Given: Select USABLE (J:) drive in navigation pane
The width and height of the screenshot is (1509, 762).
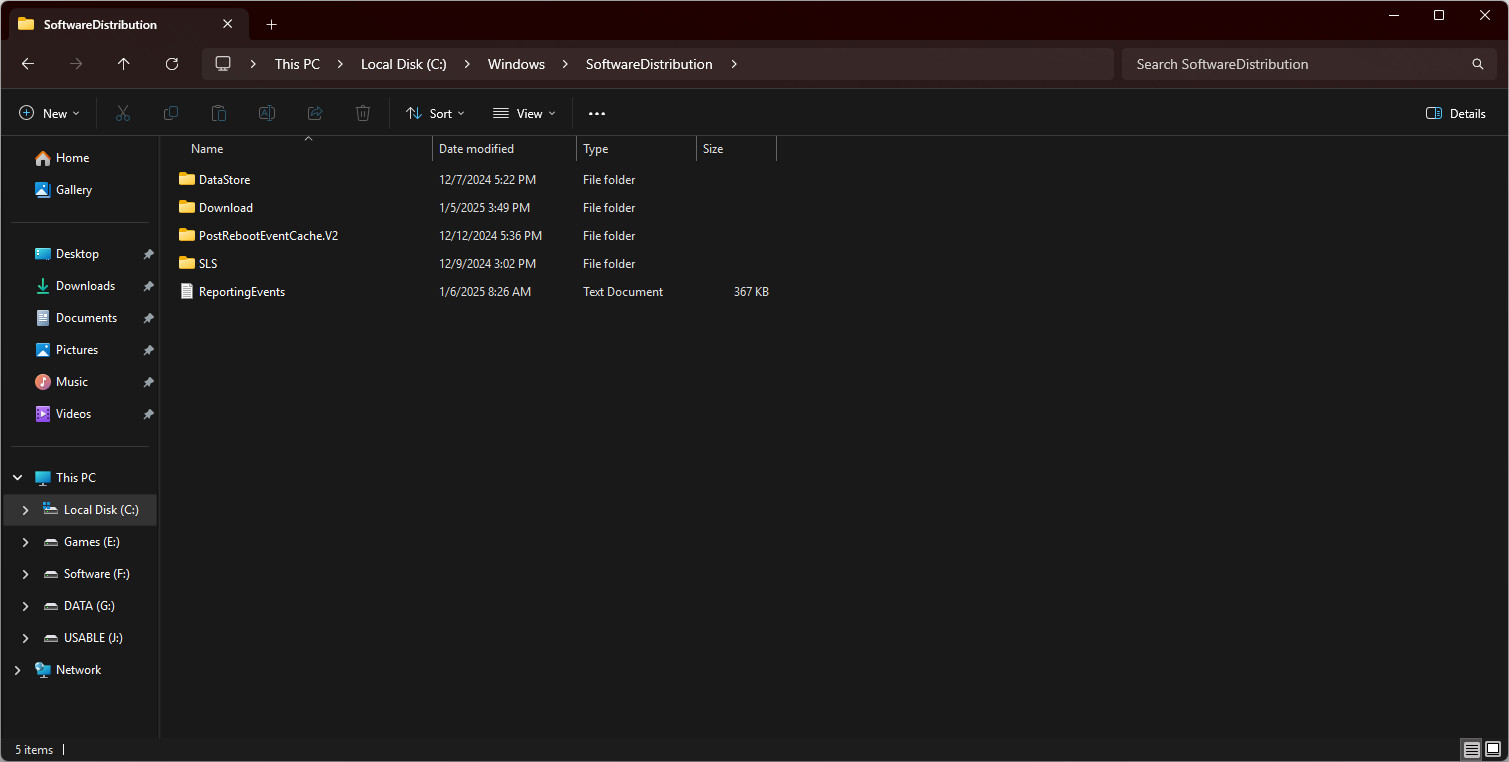Looking at the screenshot, I should pos(93,638).
